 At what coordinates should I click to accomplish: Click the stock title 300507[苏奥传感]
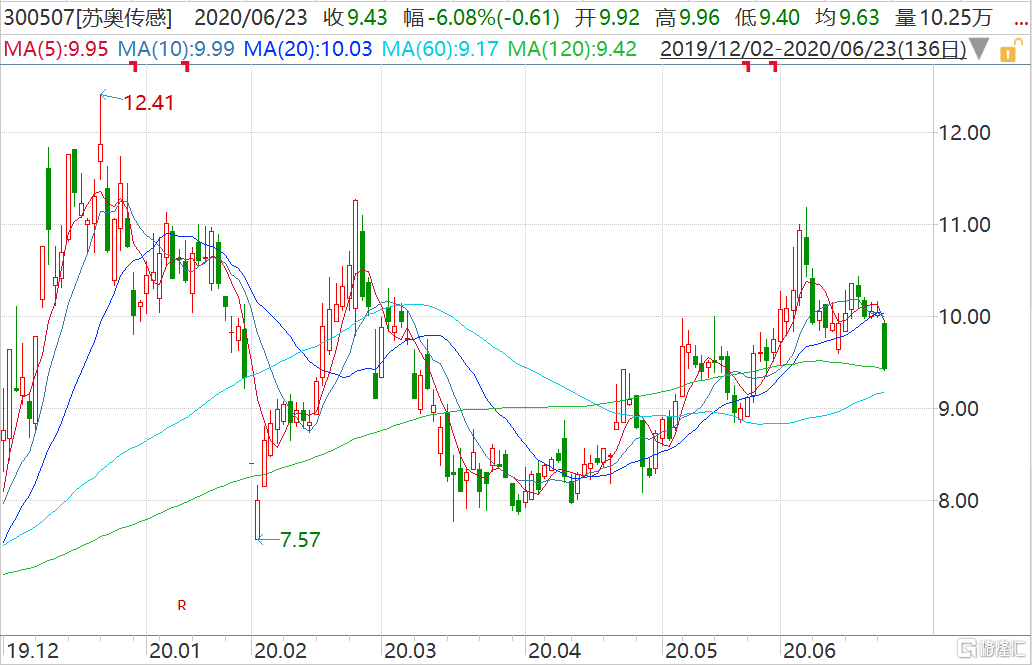[88, 18]
